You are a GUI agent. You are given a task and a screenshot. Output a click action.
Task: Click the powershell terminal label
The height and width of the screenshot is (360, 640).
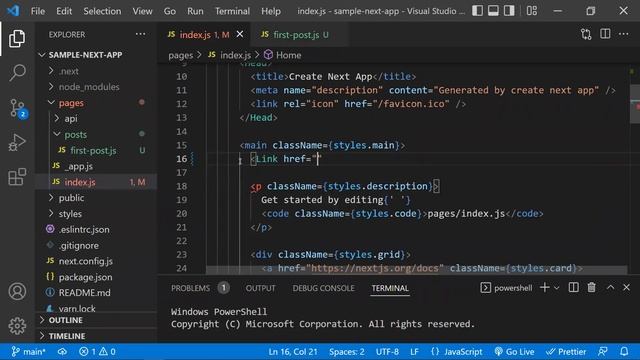pos(507,288)
